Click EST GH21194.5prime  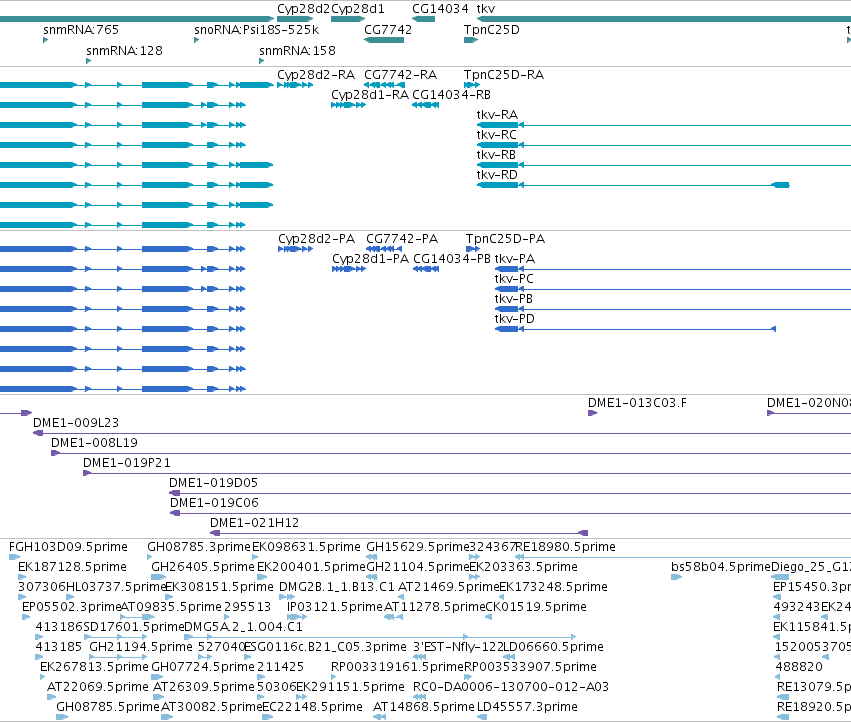click(141, 647)
